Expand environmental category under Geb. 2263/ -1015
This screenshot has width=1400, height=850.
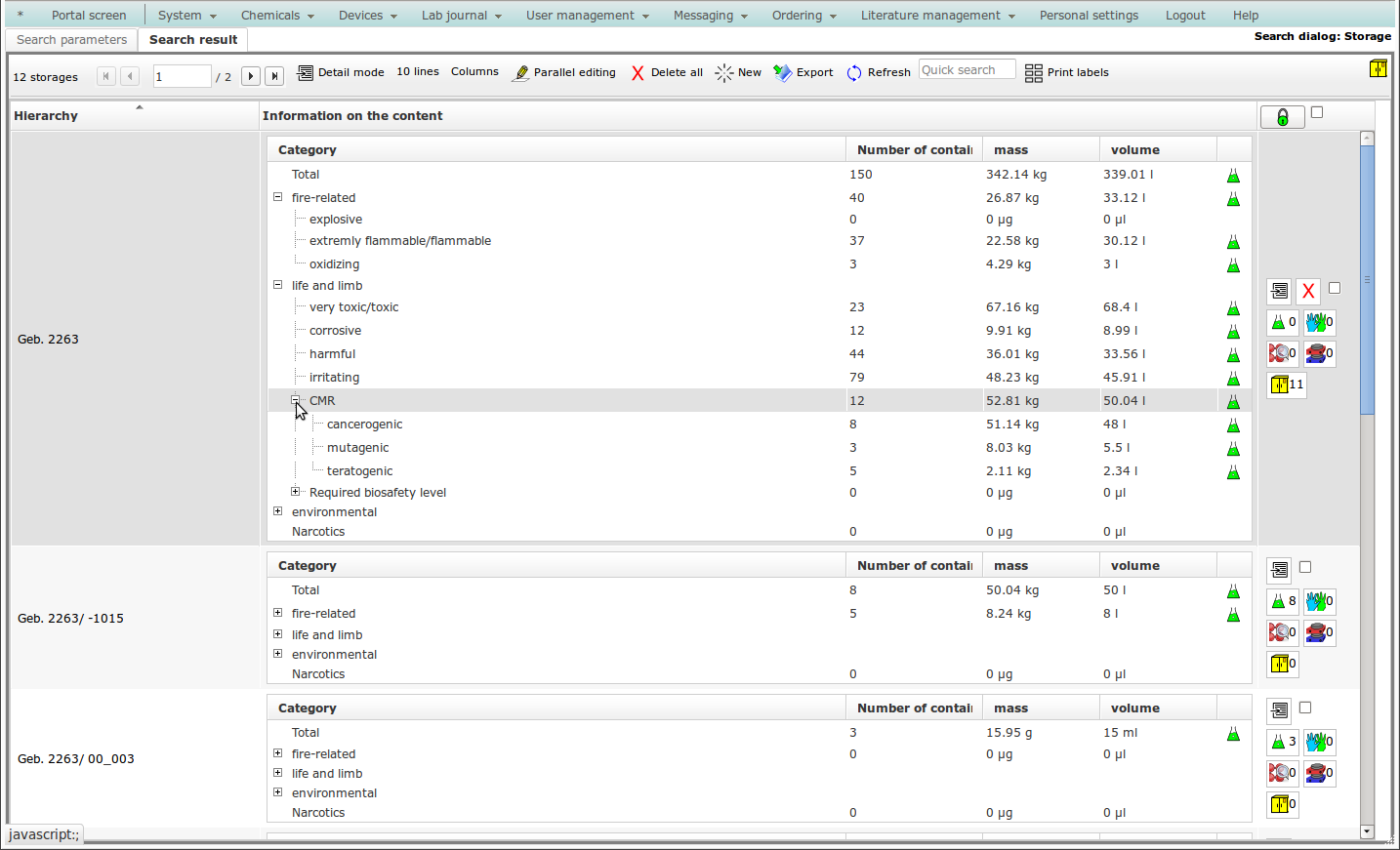pos(278,654)
